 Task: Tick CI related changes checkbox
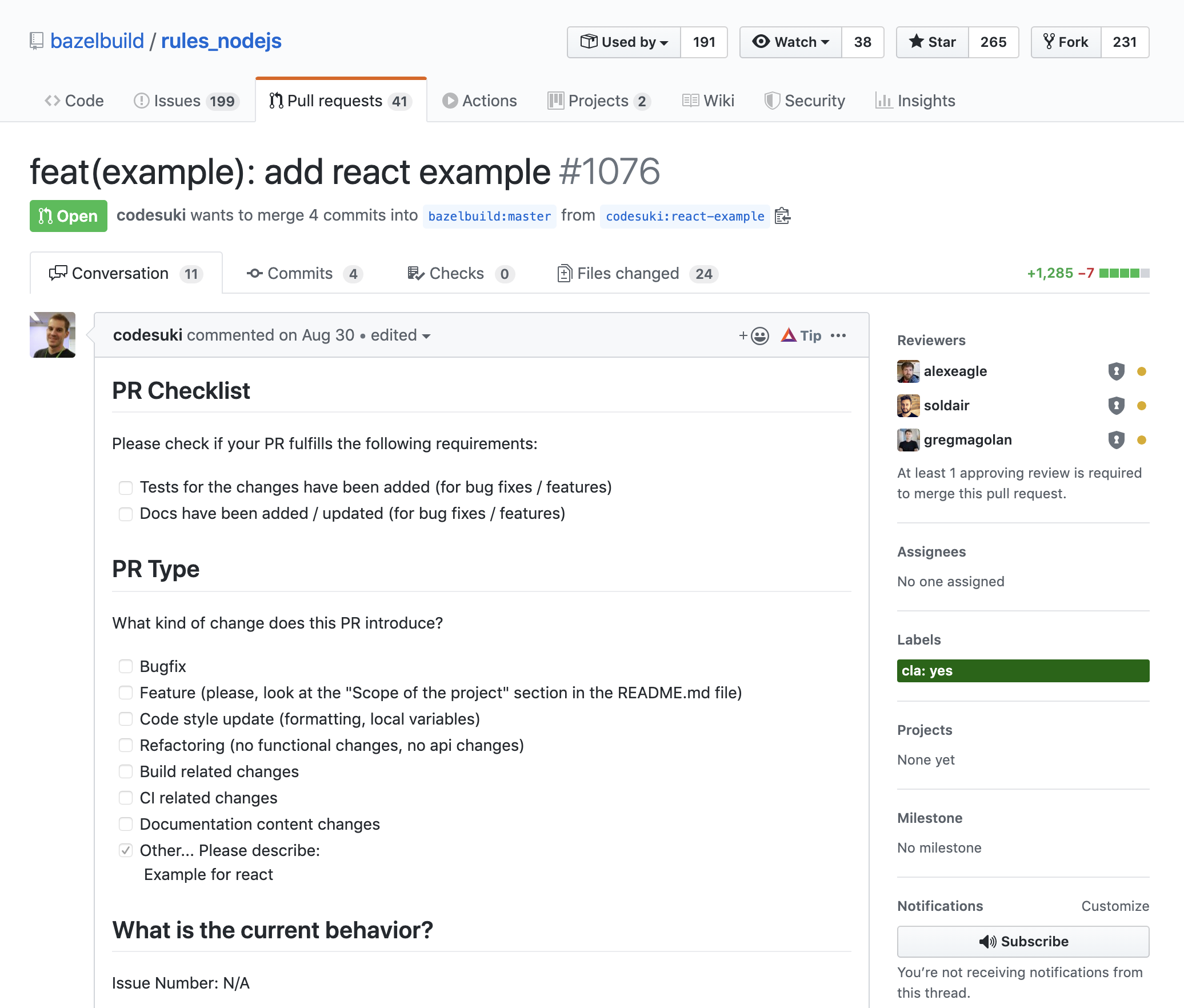coord(126,798)
